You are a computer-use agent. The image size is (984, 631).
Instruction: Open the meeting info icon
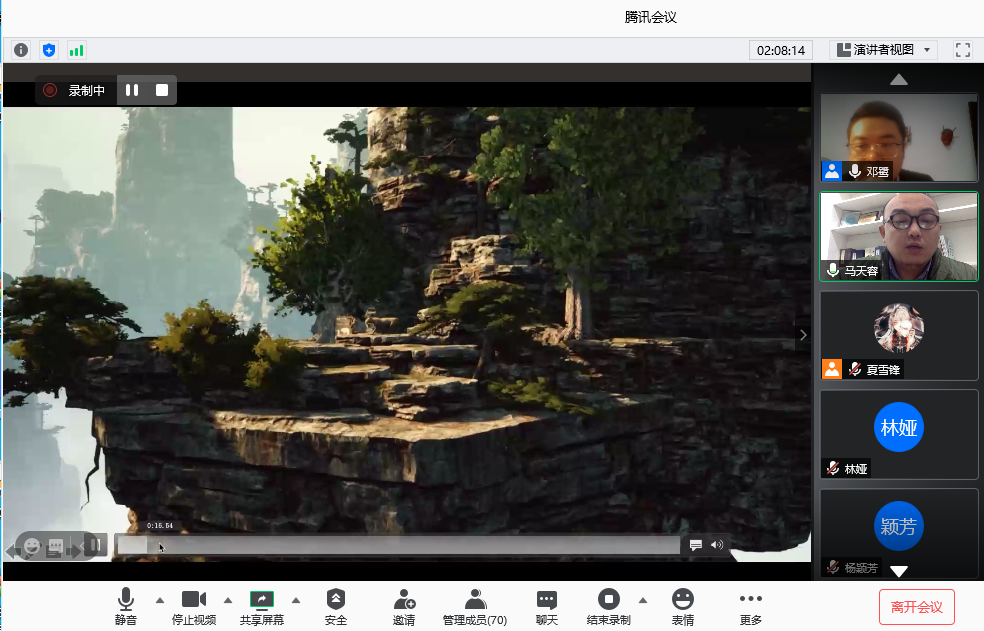point(21,50)
